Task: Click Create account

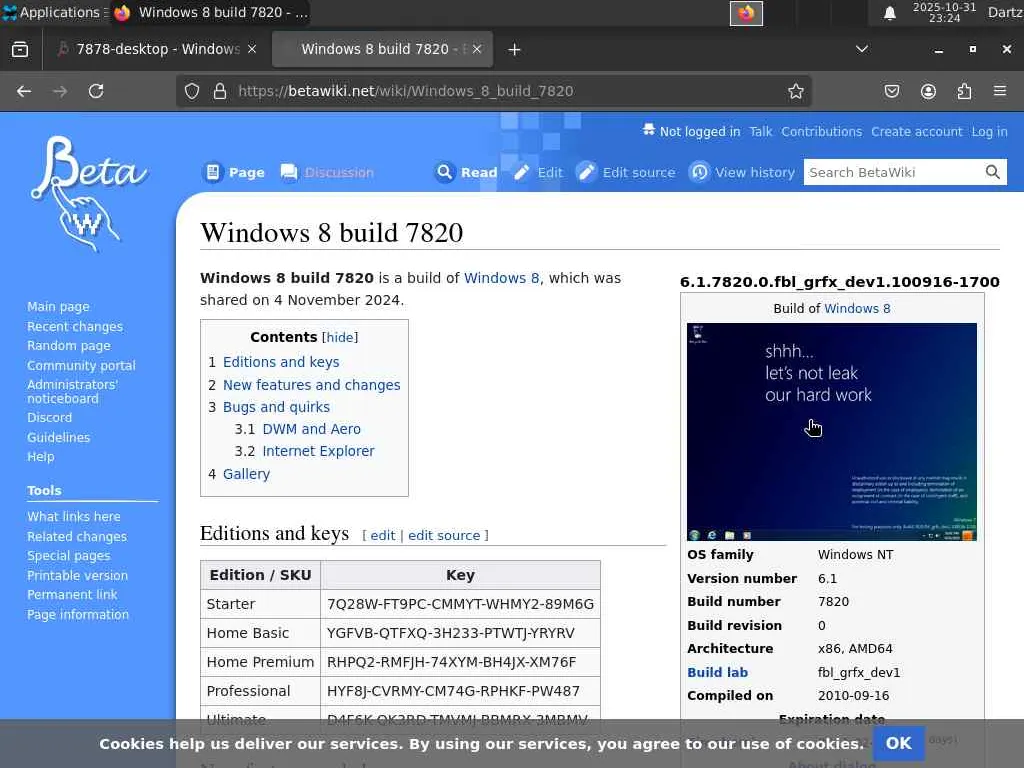Action: [917, 132]
